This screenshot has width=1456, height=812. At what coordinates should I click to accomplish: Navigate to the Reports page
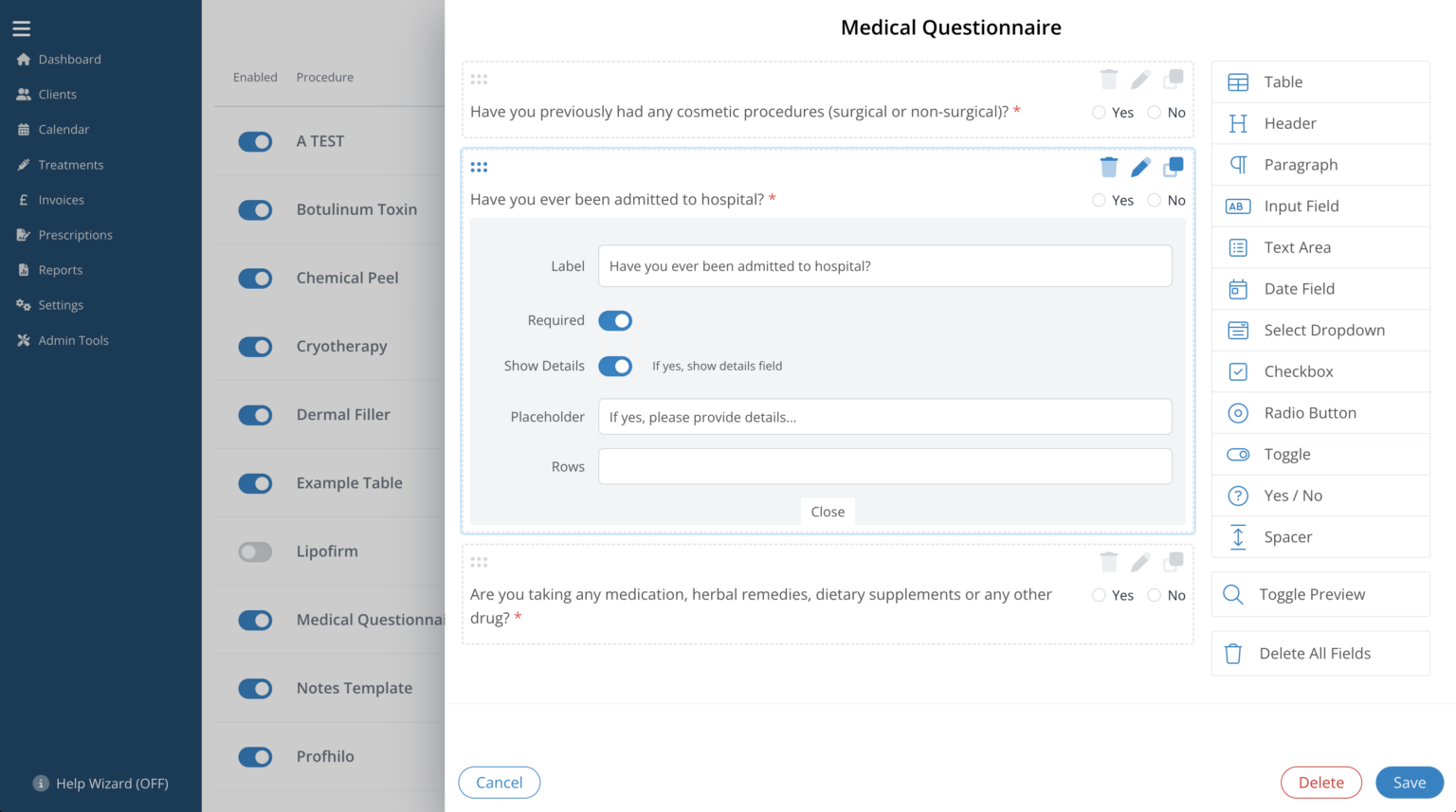pyautogui.click(x=62, y=269)
